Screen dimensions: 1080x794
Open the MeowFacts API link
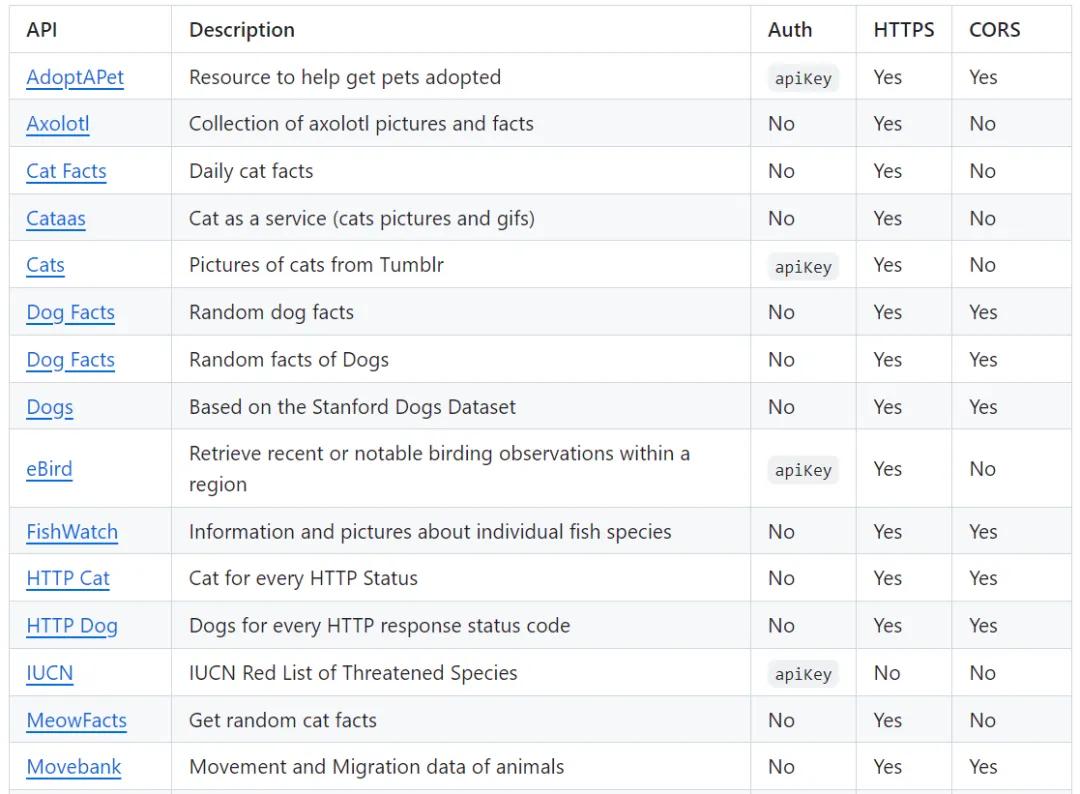coord(76,720)
